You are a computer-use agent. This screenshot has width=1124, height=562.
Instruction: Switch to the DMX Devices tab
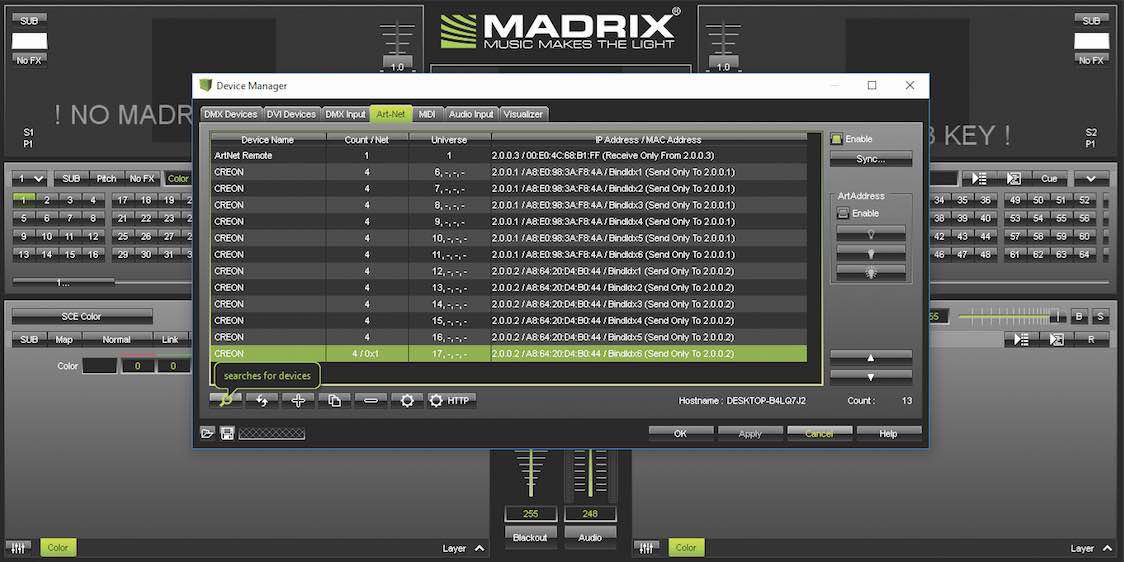[x=231, y=114]
